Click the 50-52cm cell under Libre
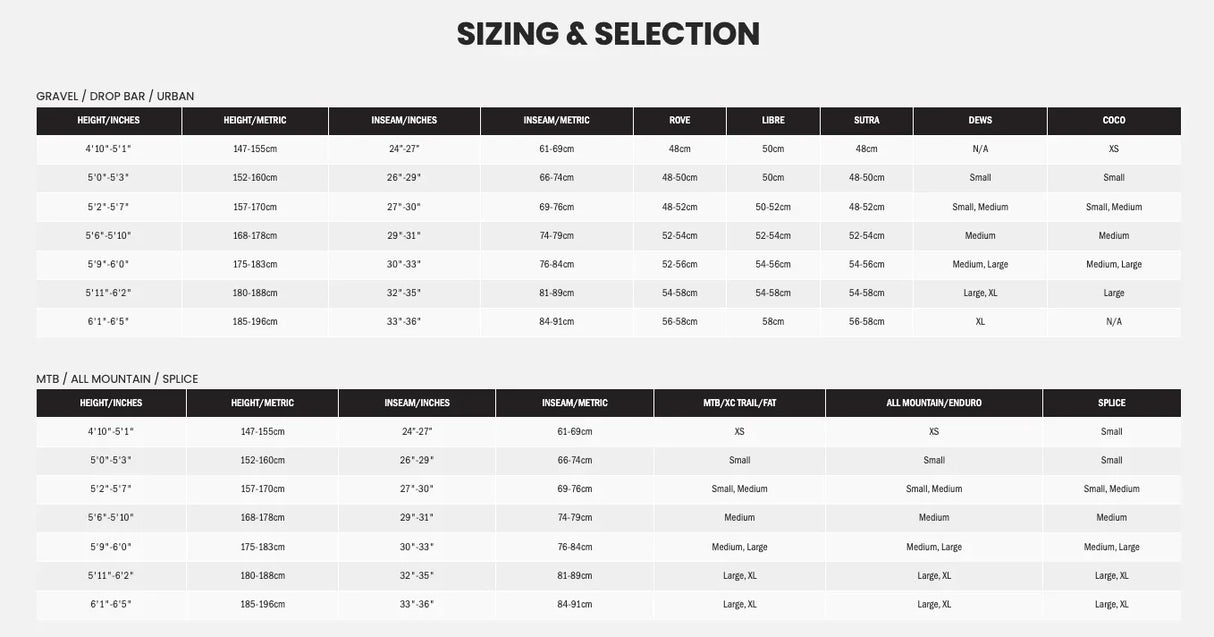The image size is (1214, 637). click(773, 207)
